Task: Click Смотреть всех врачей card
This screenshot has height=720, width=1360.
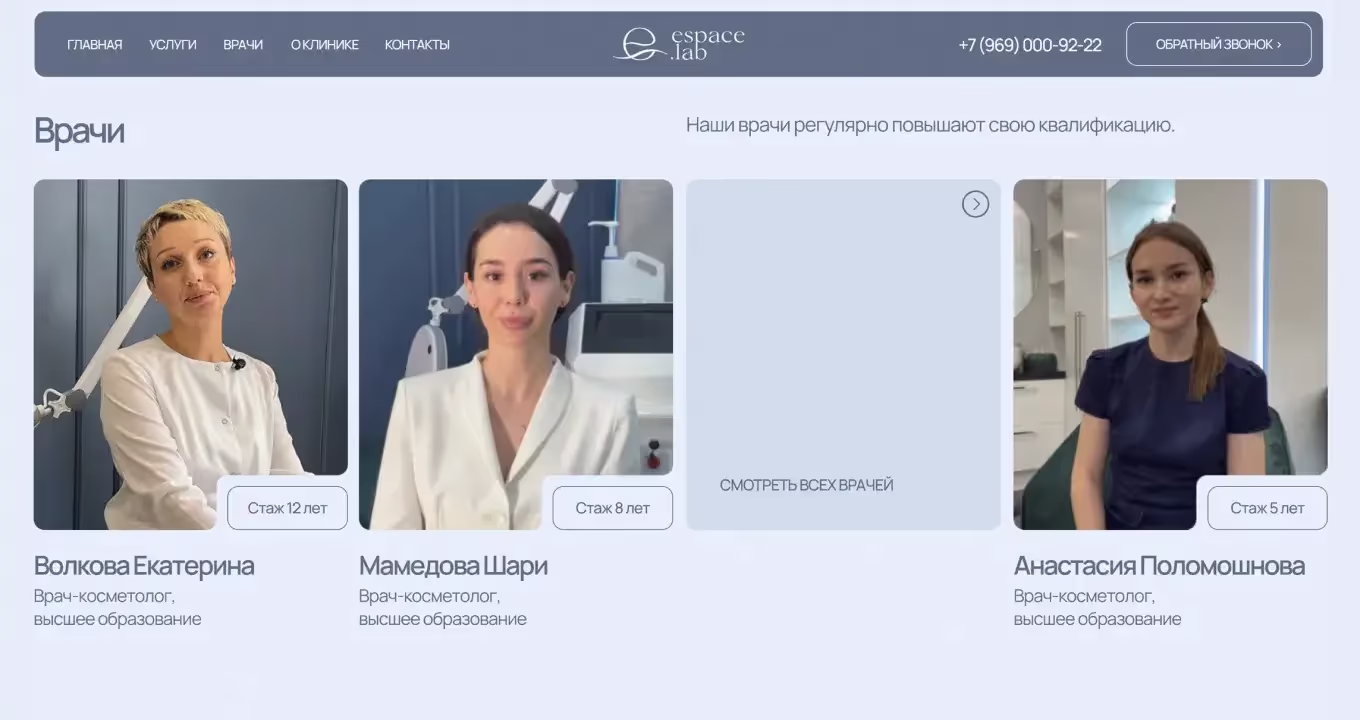Action: click(x=843, y=354)
